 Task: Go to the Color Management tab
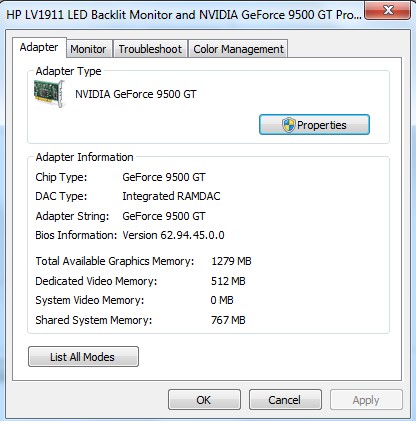[238, 49]
